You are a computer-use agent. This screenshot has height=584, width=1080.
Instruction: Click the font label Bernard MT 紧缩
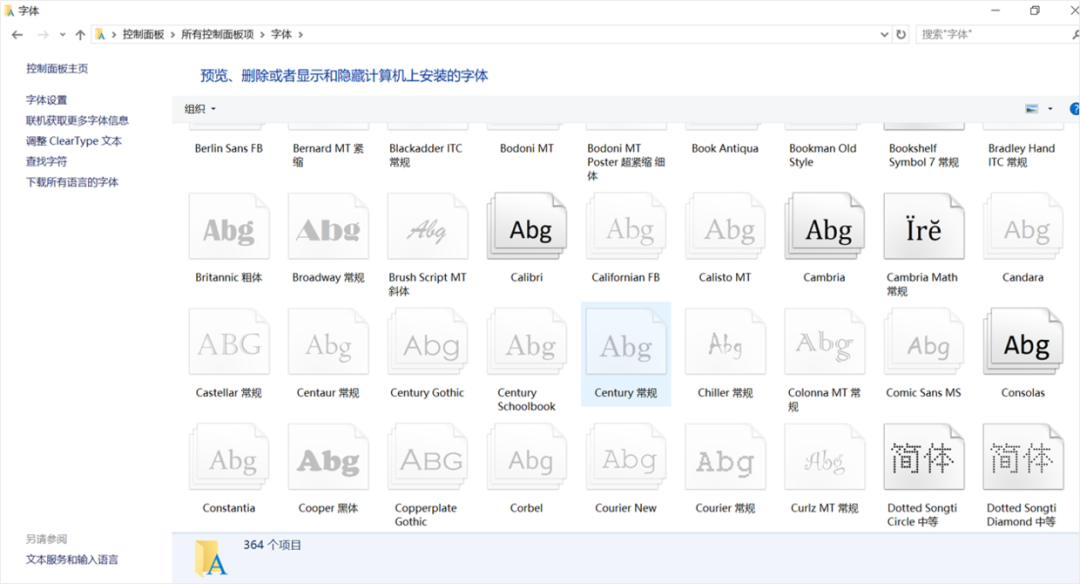pyautogui.click(x=328, y=155)
